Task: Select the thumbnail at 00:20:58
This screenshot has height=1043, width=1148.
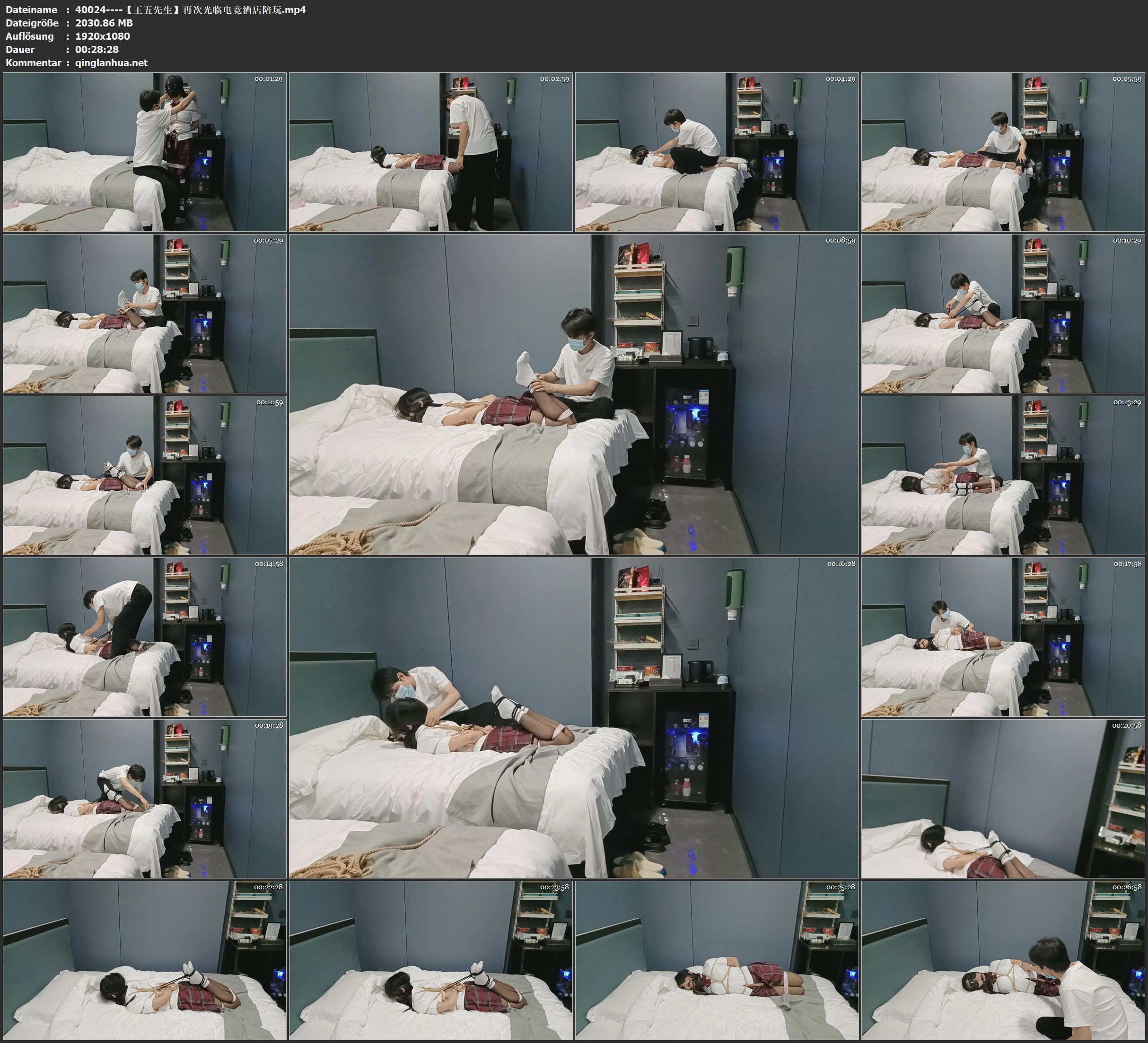Action: 1003,798
